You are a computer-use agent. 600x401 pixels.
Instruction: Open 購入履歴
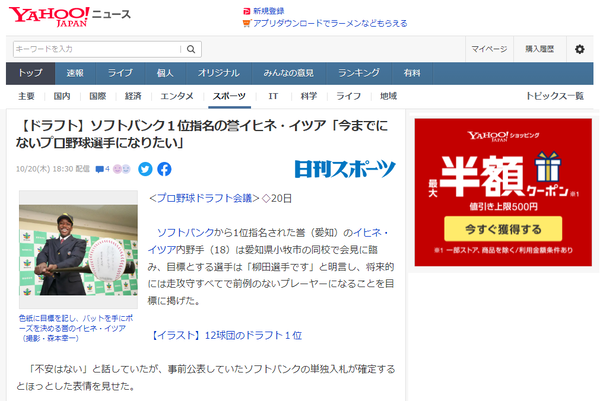pos(539,49)
